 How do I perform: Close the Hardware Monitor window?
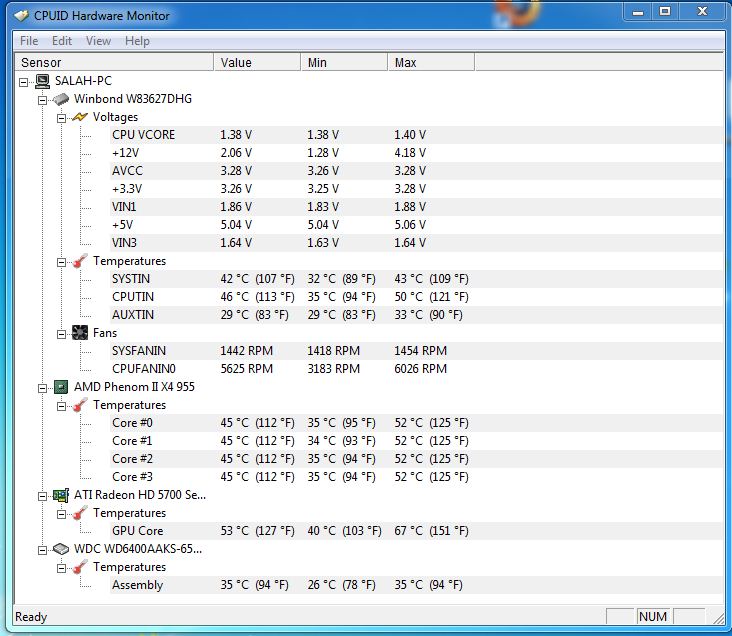(702, 12)
